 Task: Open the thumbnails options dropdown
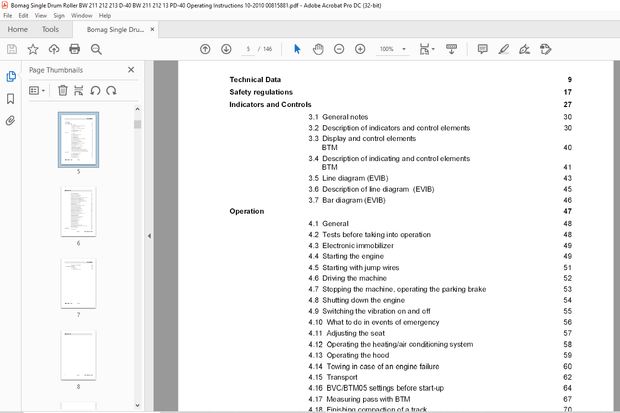[37, 91]
